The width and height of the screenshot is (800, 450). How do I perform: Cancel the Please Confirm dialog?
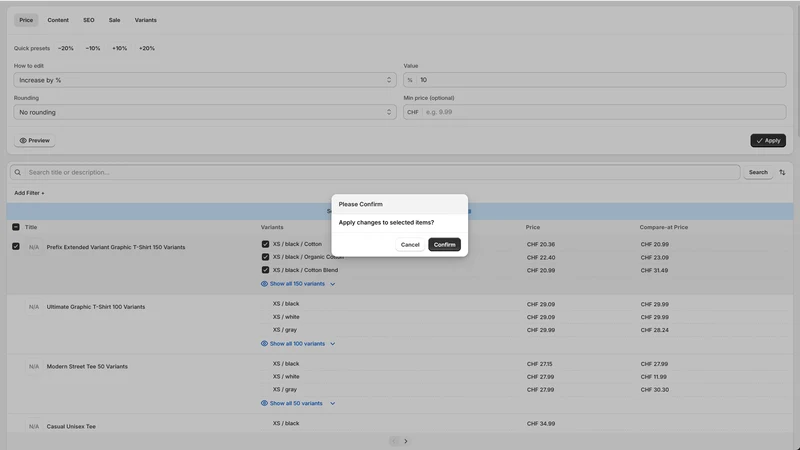tap(410, 244)
